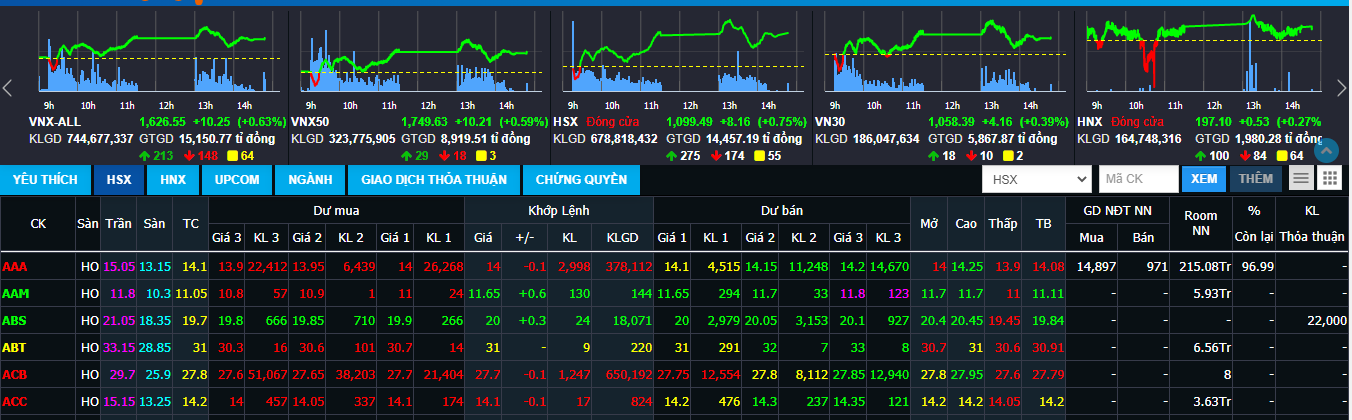
Task: Open the HSX exchange dropdown
Action: point(1036,179)
